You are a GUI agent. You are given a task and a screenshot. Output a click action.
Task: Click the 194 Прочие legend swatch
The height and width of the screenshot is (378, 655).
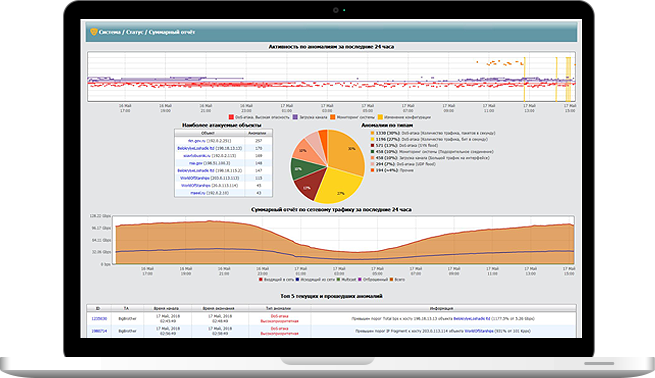(x=373, y=170)
